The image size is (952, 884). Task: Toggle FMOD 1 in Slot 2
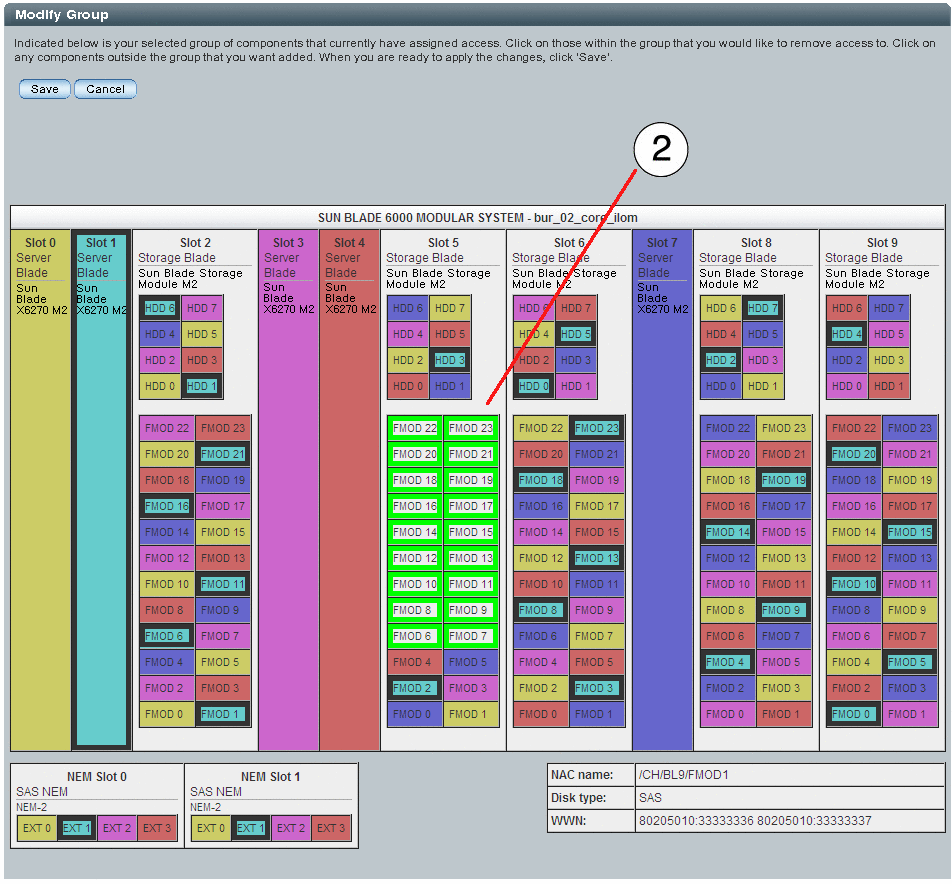[x=223, y=714]
